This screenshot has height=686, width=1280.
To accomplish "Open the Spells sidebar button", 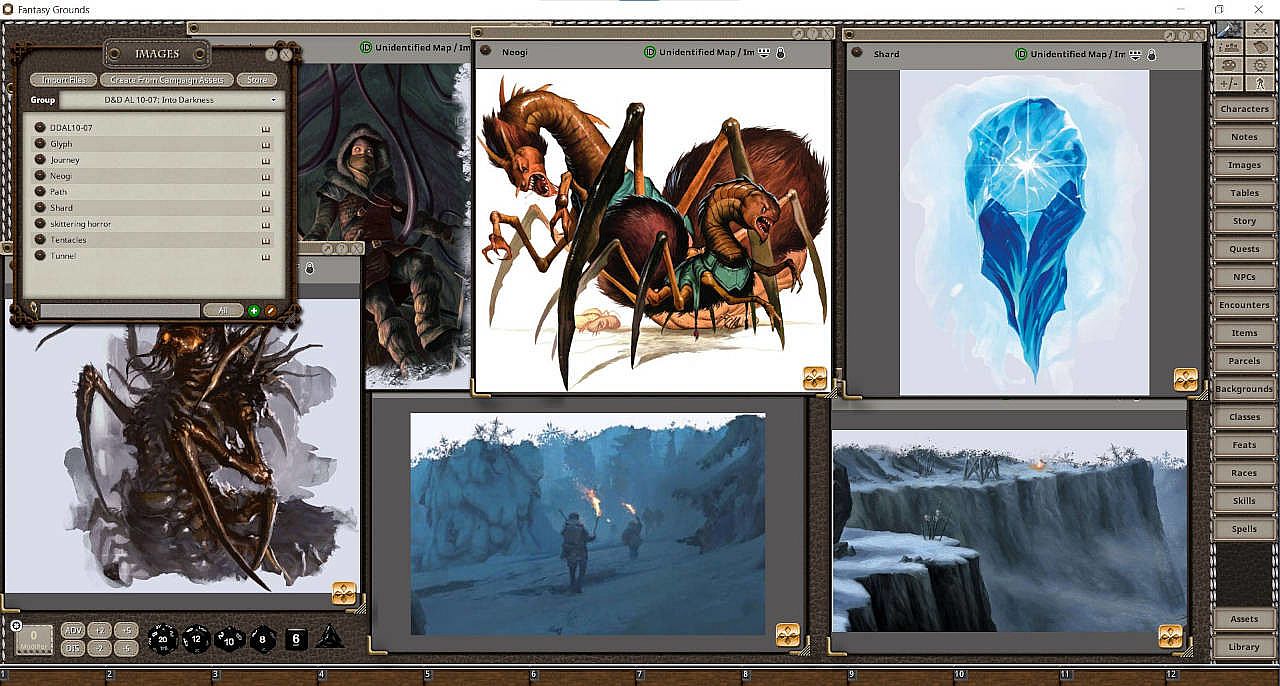I will (x=1244, y=529).
